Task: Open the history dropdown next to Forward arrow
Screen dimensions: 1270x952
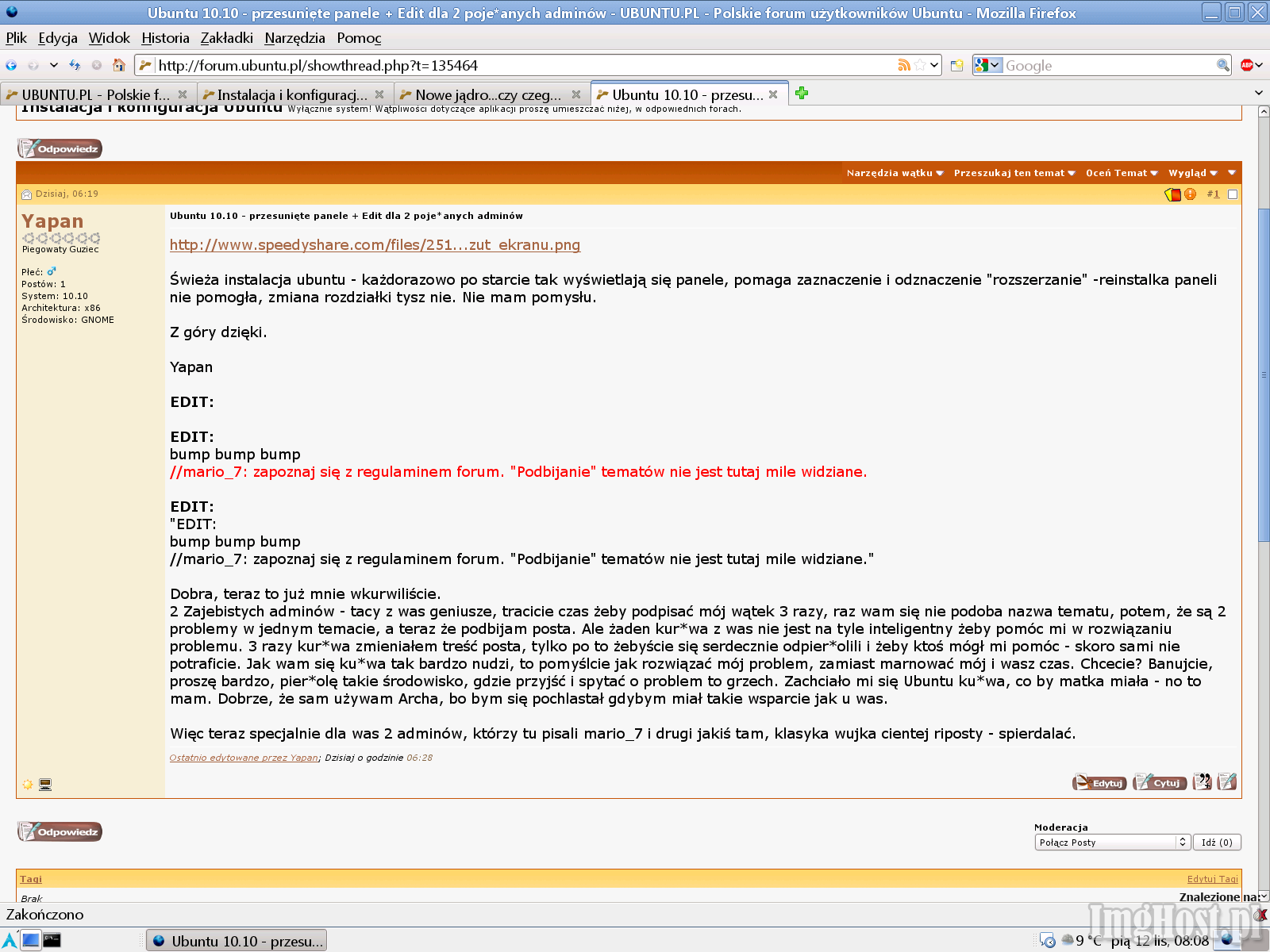Action: tap(53, 65)
